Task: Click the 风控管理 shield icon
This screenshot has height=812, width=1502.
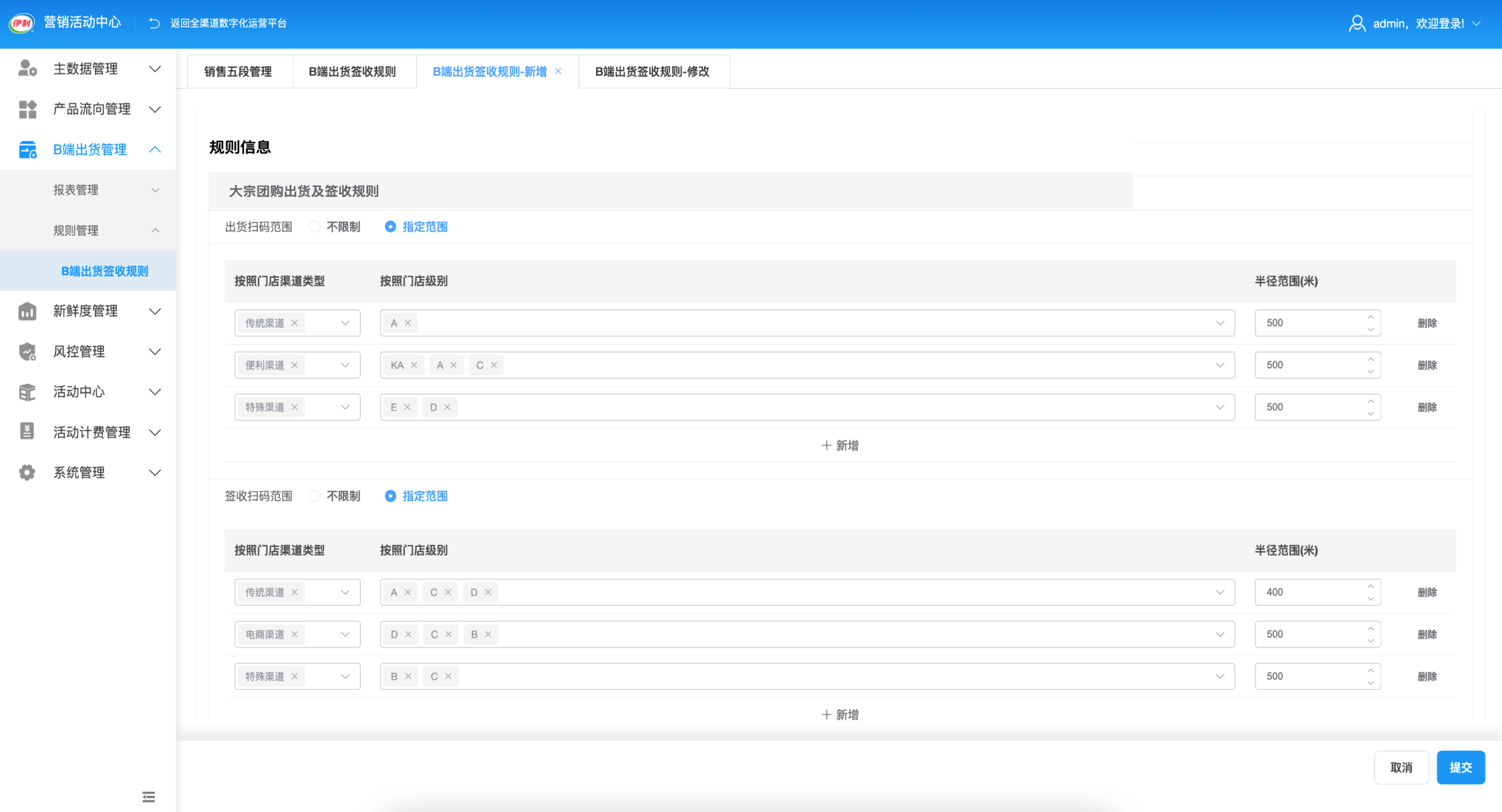Action: tap(27, 351)
